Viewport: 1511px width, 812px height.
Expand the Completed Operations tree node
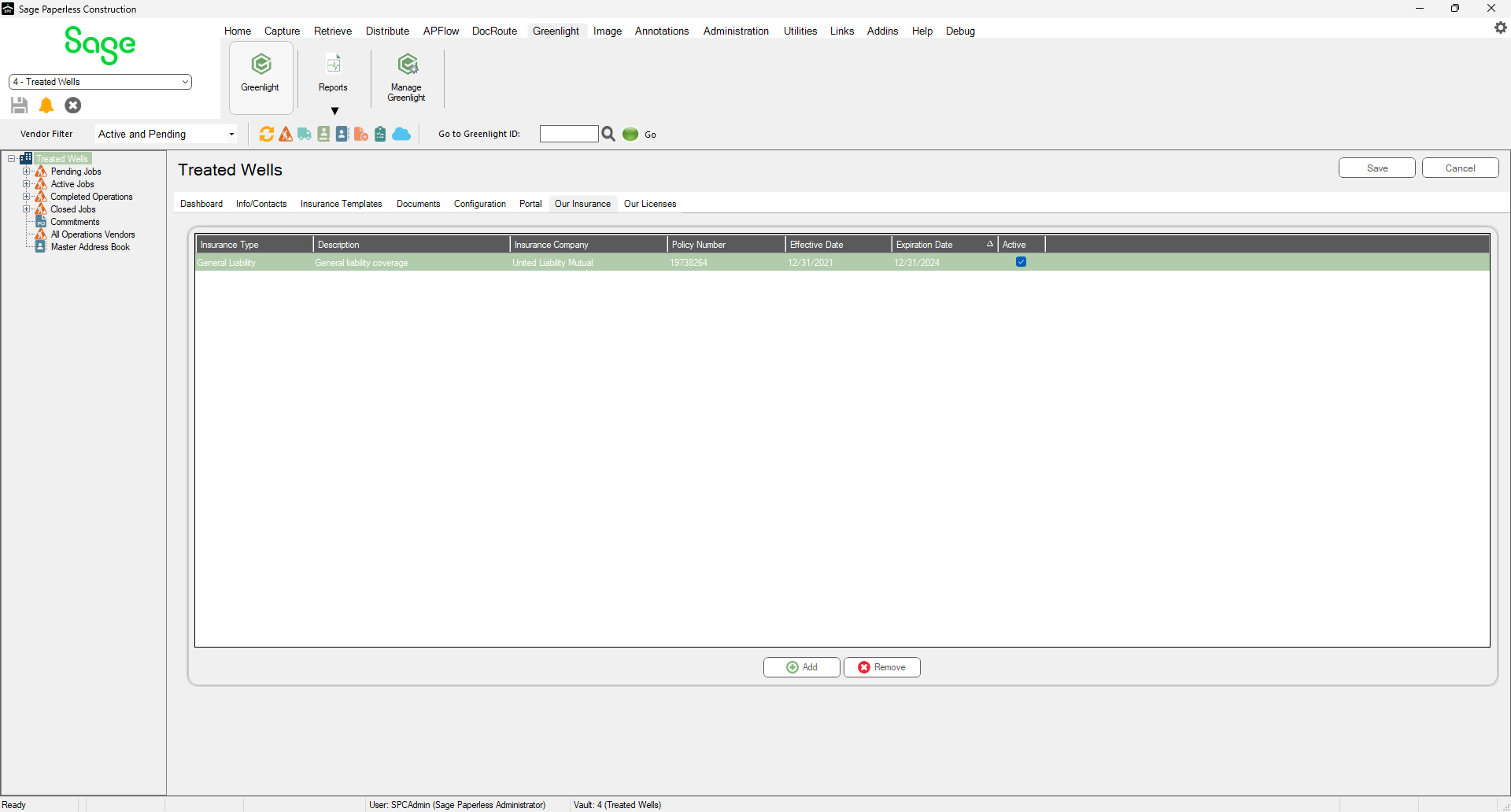point(27,197)
